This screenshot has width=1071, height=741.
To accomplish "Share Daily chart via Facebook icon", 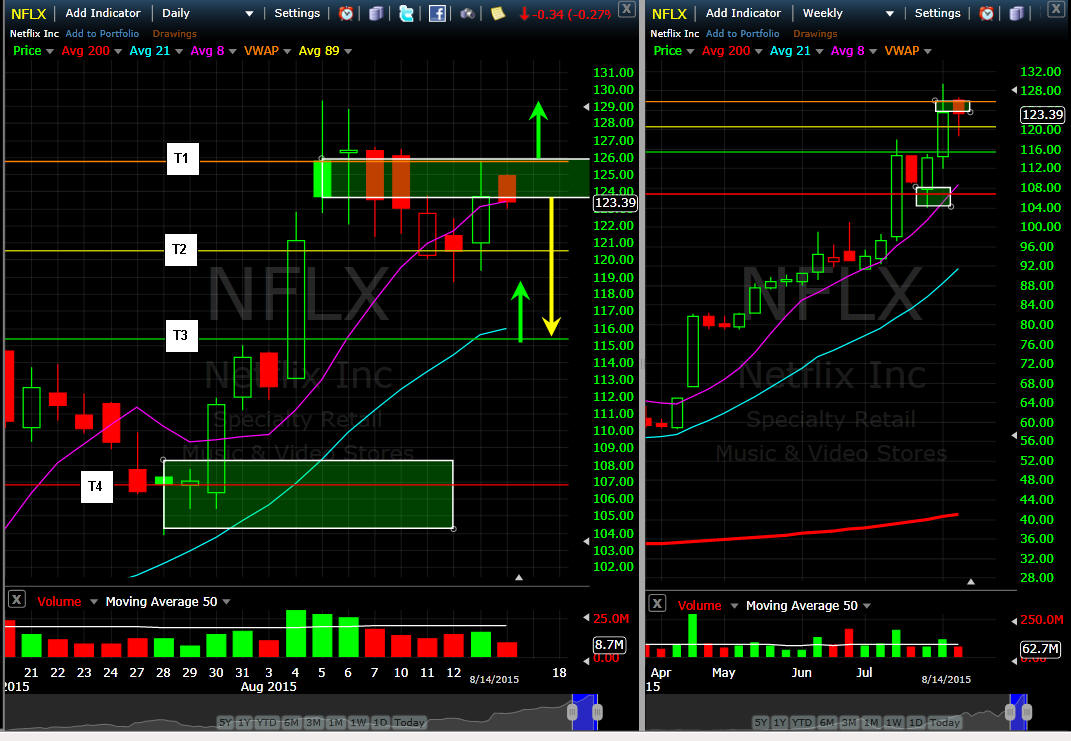I will click(437, 13).
